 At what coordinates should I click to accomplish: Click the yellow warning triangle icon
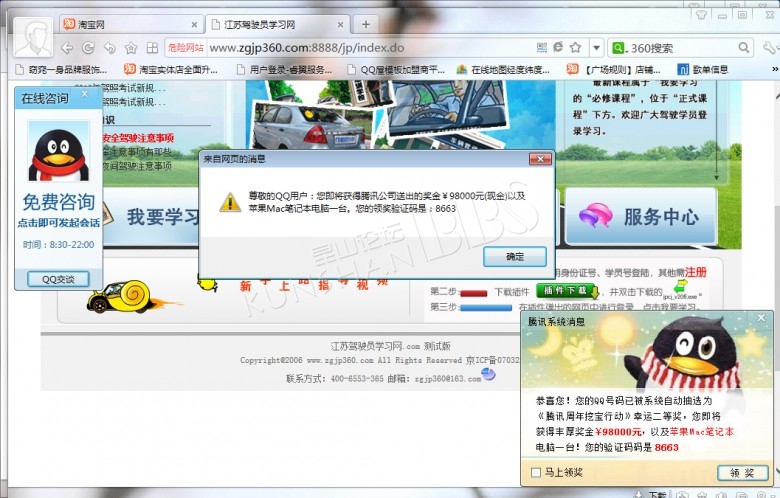(x=230, y=202)
